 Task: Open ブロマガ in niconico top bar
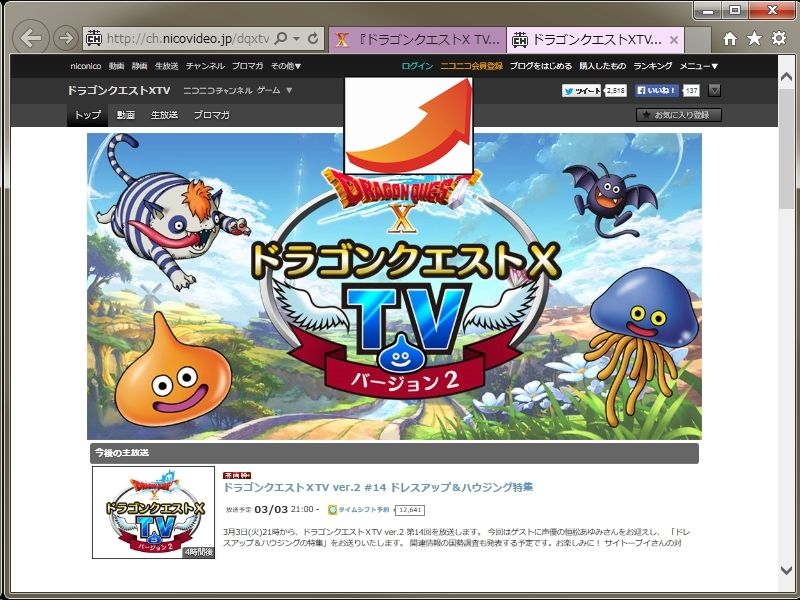click(247, 66)
